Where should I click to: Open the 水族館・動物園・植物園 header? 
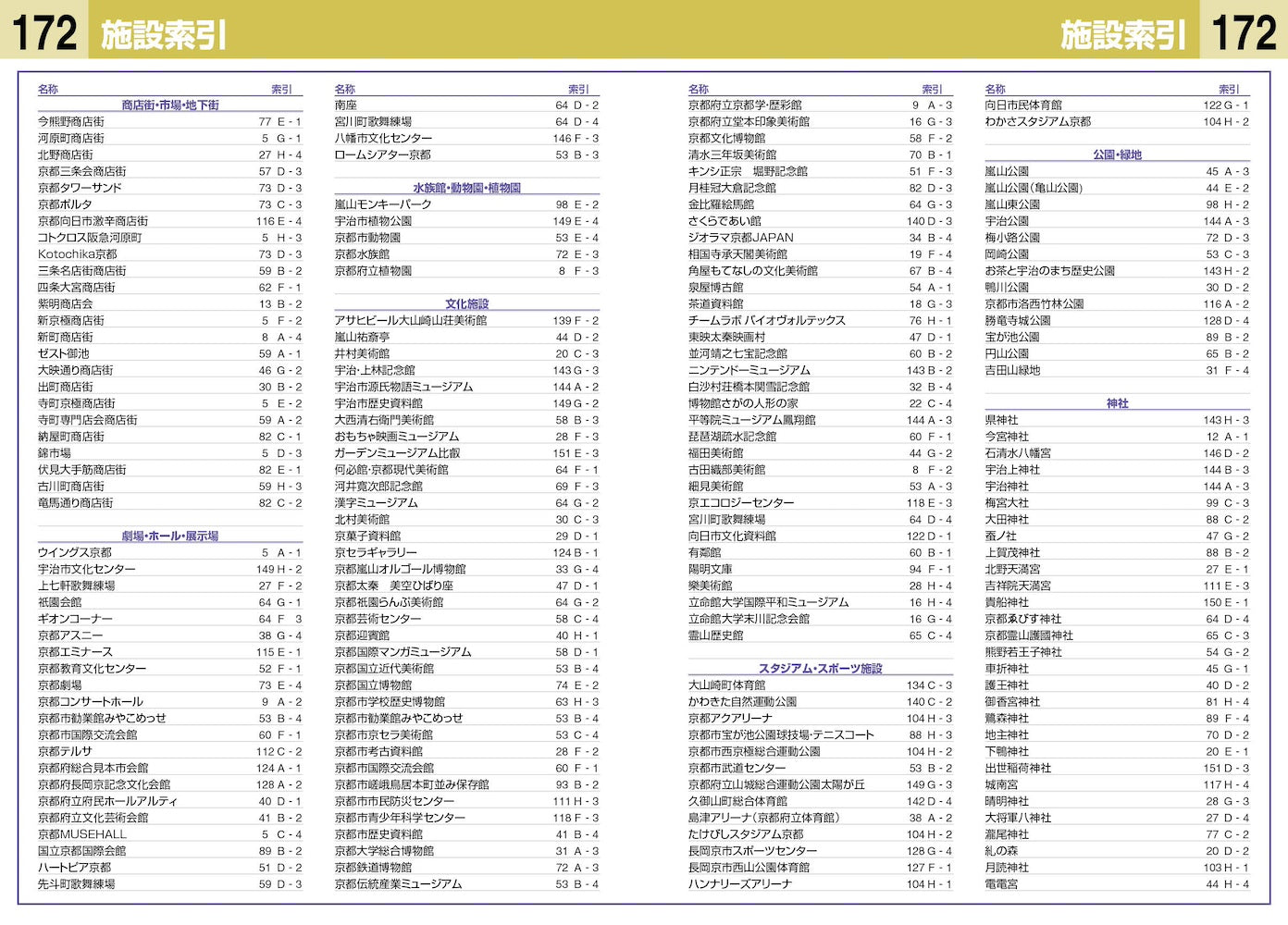(x=467, y=187)
